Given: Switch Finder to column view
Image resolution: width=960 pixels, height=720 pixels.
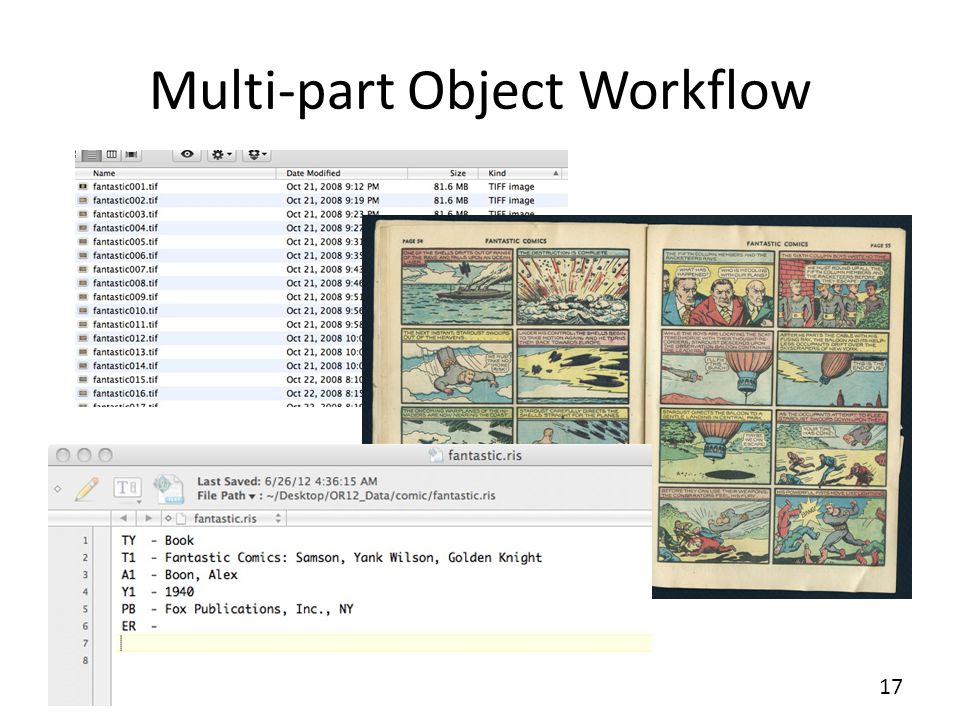Looking at the screenshot, I should pos(111,155).
